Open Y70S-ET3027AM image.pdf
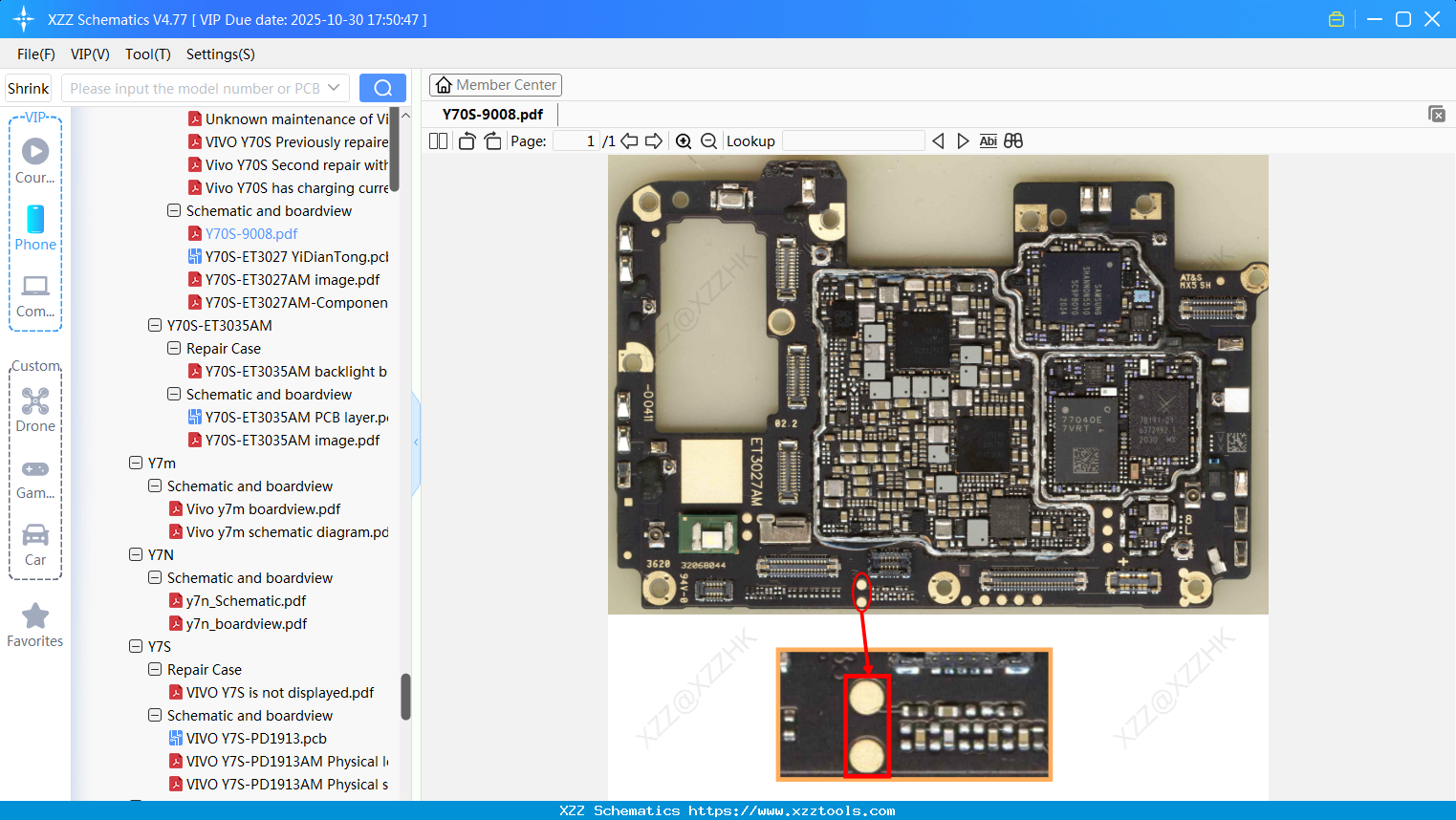This screenshot has height=820, width=1456. click(284, 279)
